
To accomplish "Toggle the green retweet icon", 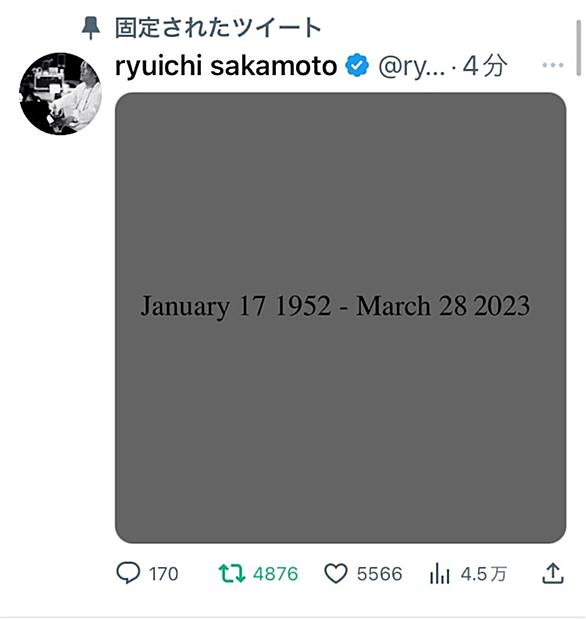I will coord(232,574).
